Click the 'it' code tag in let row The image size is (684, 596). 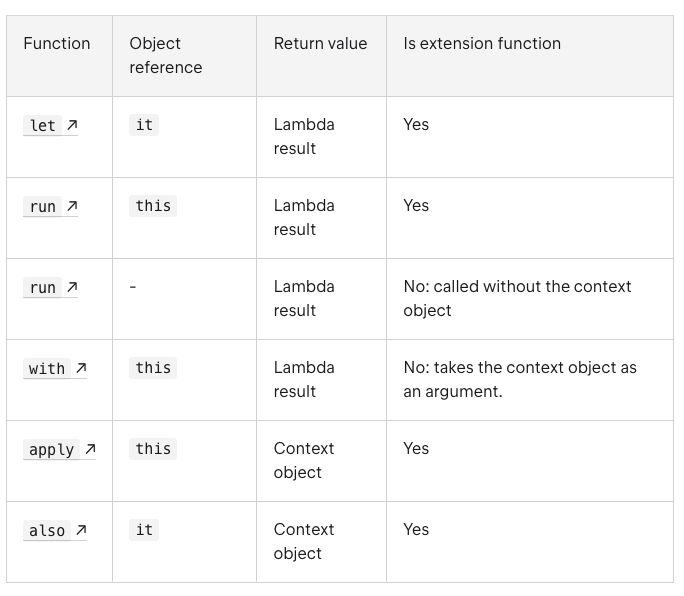(x=144, y=125)
